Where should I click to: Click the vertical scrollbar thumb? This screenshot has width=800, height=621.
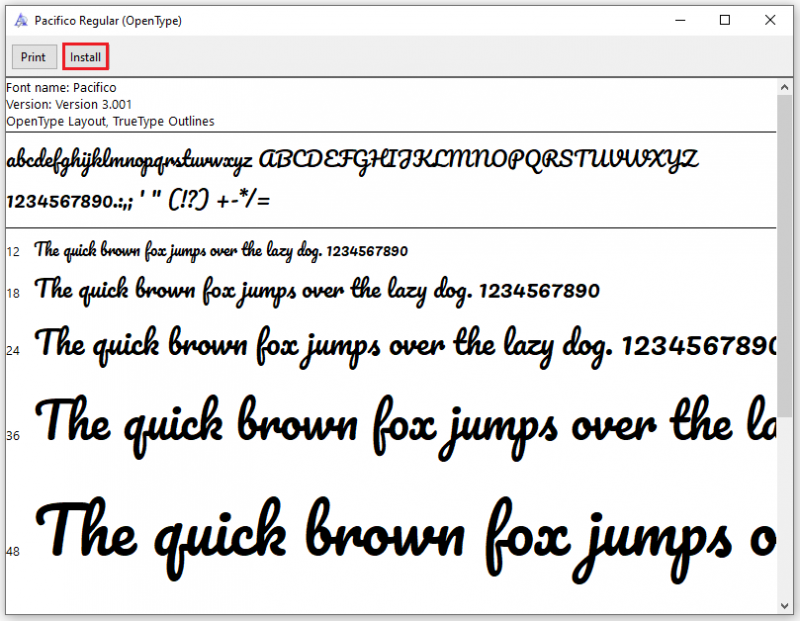(x=784, y=255)
